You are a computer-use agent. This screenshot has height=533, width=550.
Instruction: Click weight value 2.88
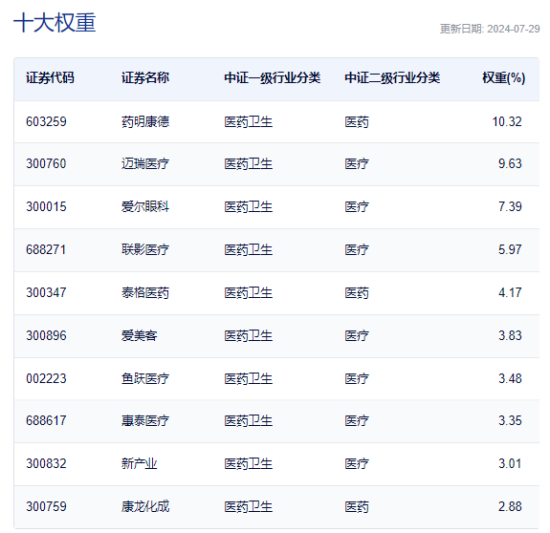coord(510,506)
